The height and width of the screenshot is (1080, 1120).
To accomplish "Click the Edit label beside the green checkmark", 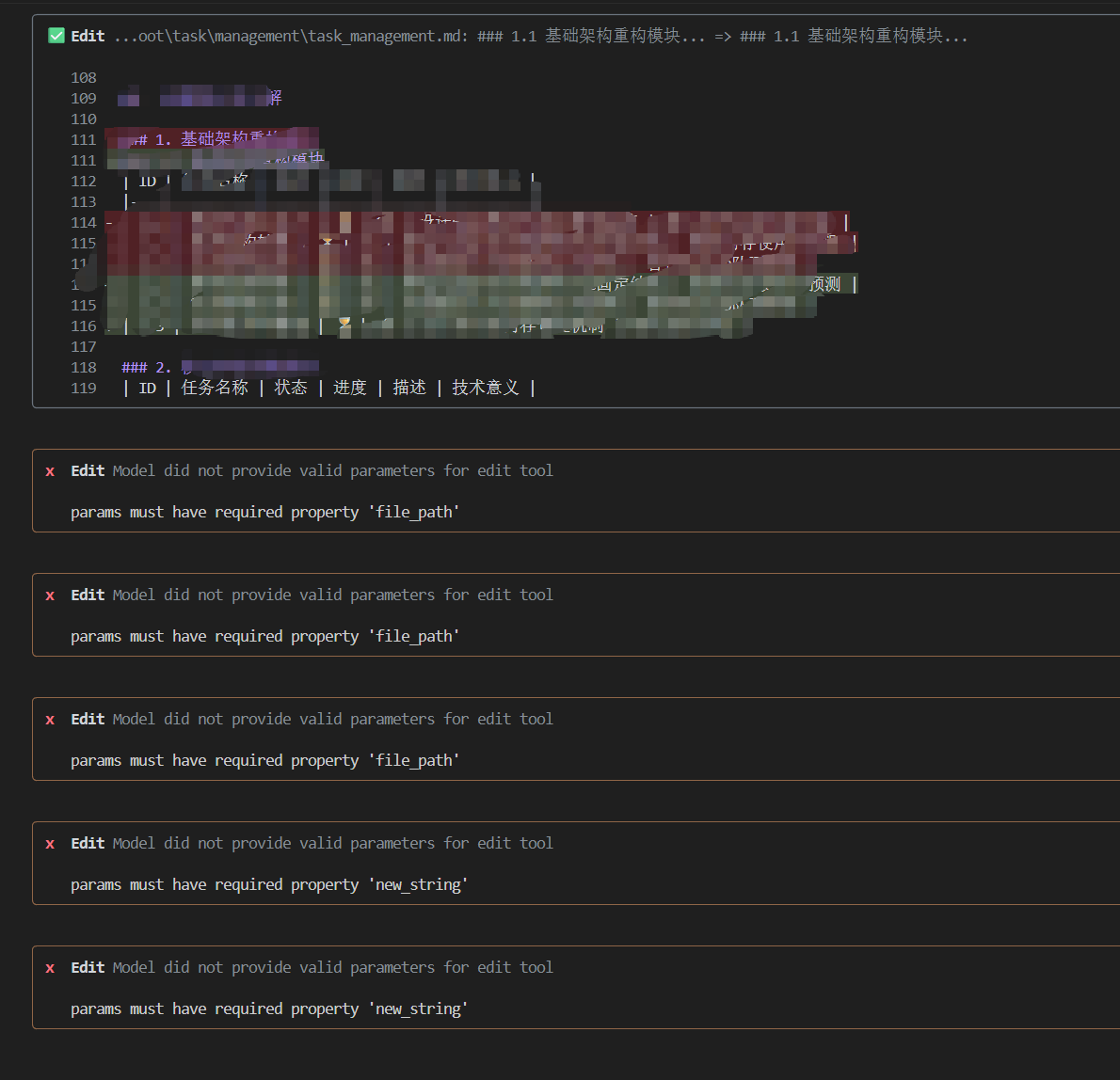I will (88, 36).
